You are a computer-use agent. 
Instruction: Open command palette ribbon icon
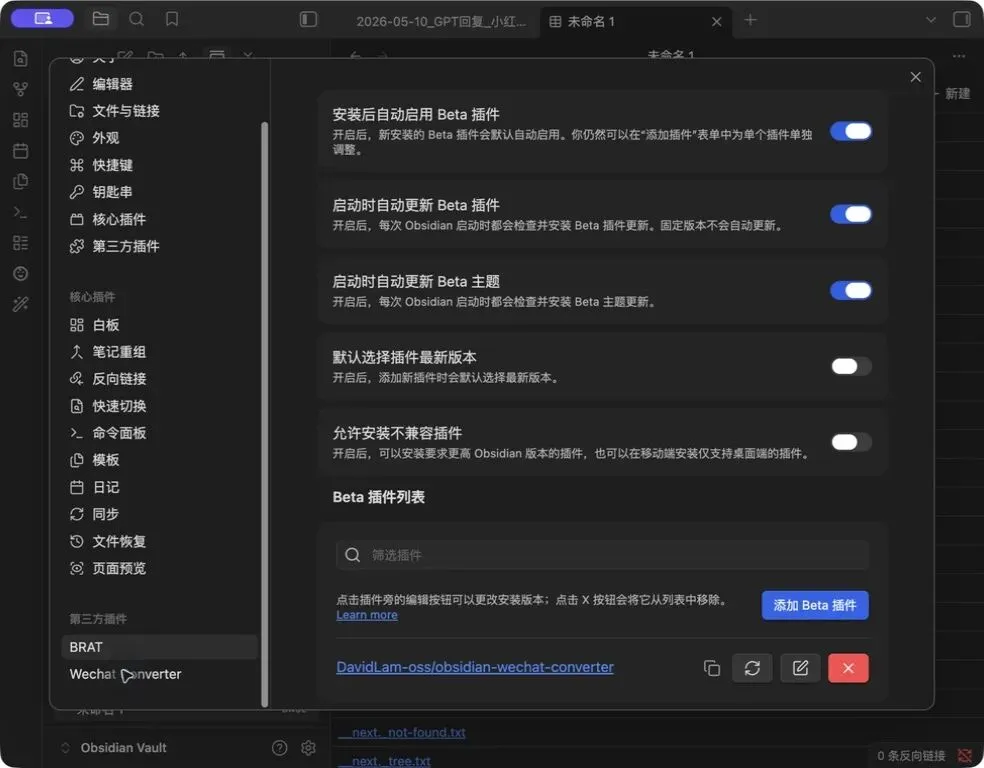[x=21, y=212]
